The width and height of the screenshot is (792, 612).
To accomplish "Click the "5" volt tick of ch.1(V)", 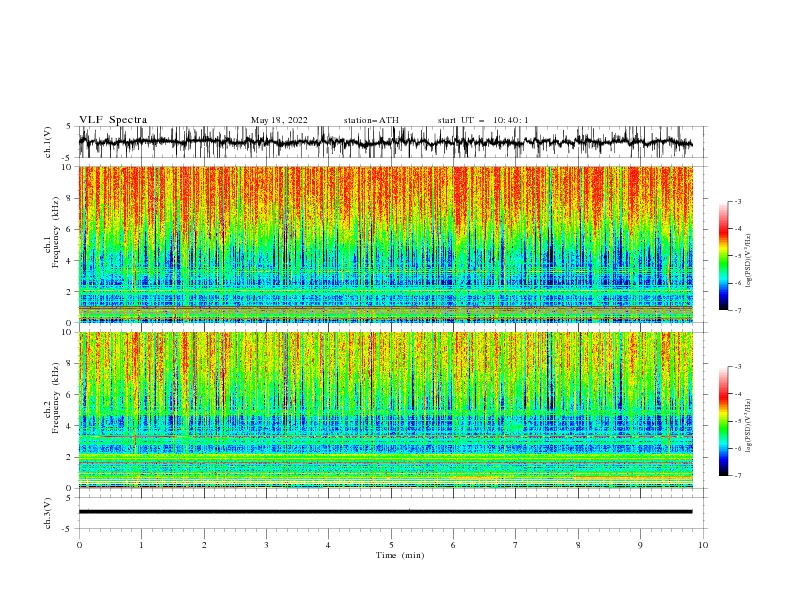I will click(x=69, y=127).
